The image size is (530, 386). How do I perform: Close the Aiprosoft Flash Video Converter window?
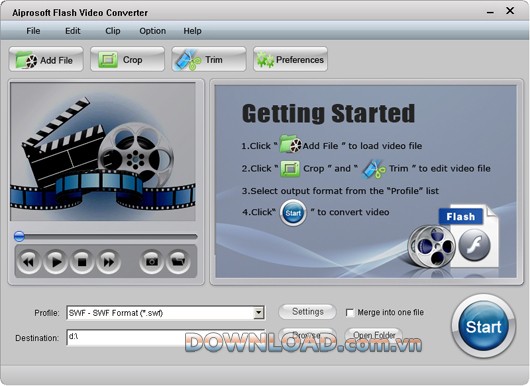tap(510, 11)
